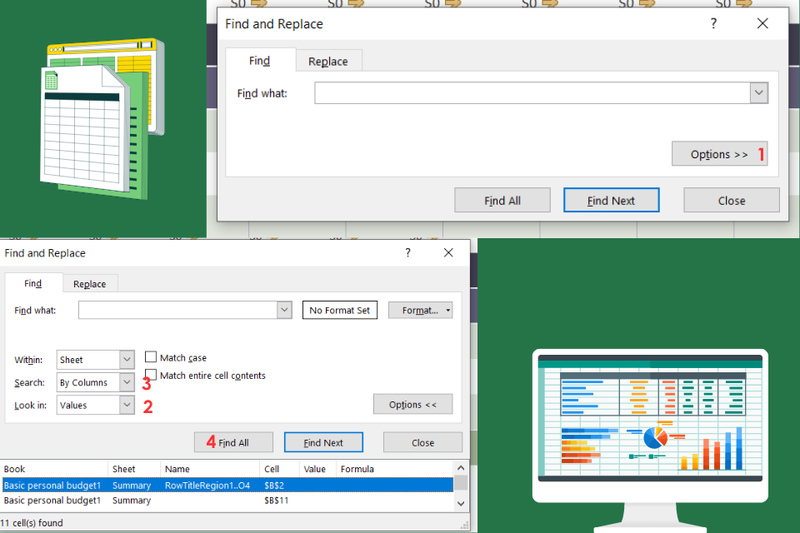The height and width of the screenshot is (533, 800).
Task: Click the resize grip beside 11 cell(s) found
Action: pos(464,524)
